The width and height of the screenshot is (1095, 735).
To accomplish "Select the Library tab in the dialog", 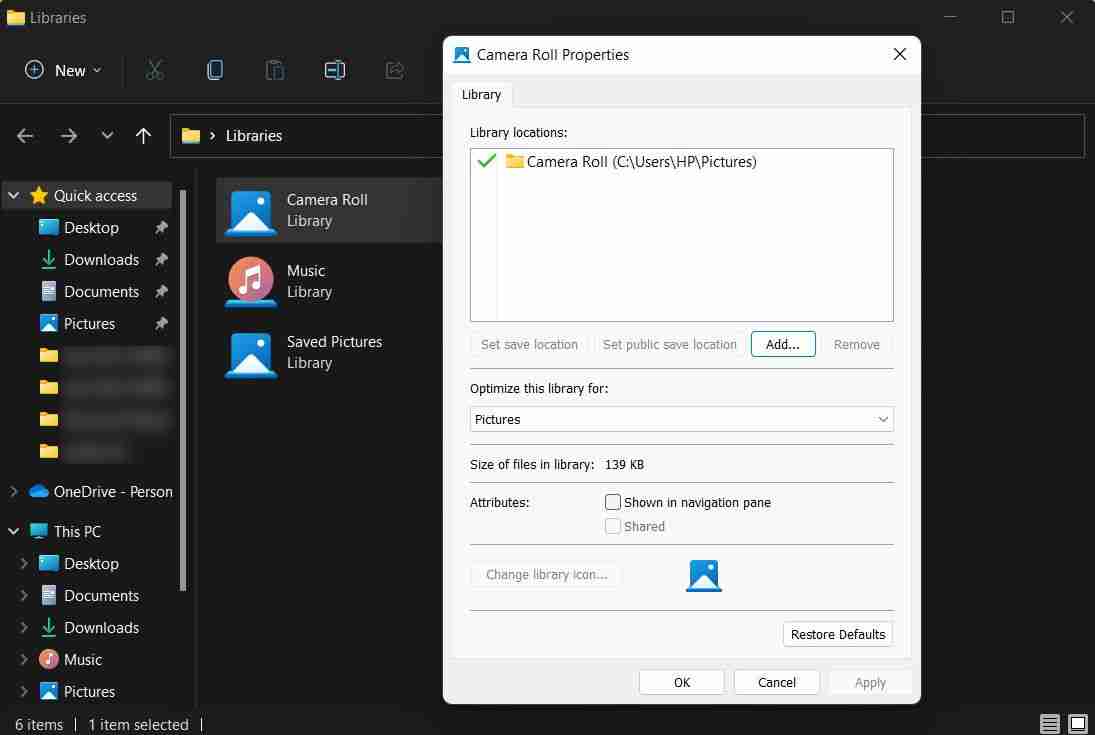I will coord(481,94).
